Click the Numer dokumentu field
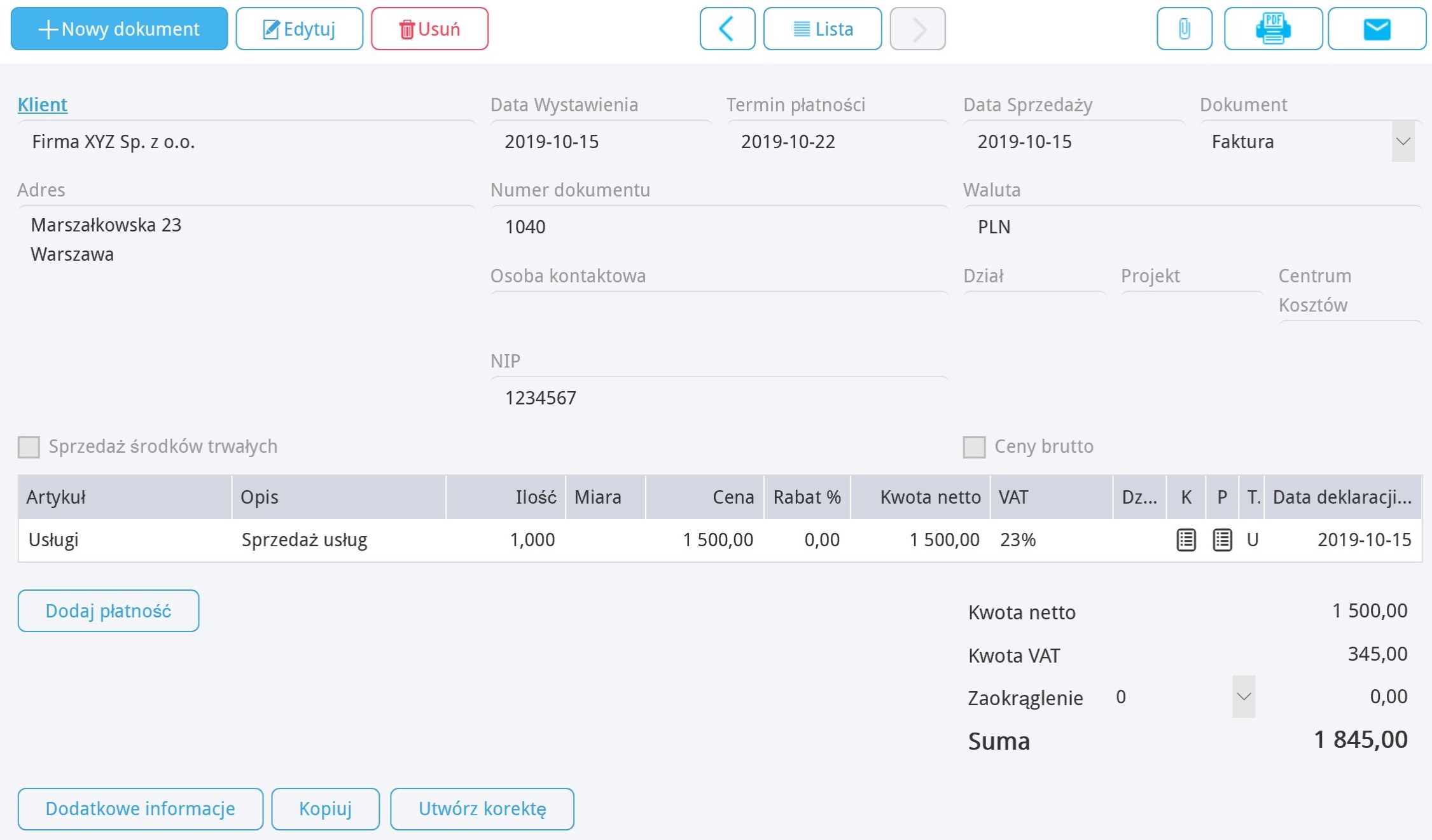Image resolution: width=1432 pixels, height=840 pixels. click(x=719, y=226)
